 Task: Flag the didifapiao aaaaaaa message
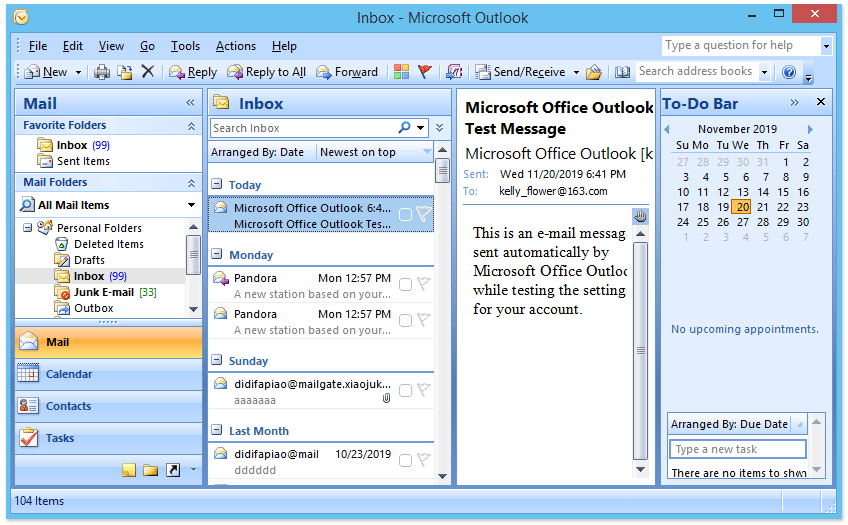[424, 390]
